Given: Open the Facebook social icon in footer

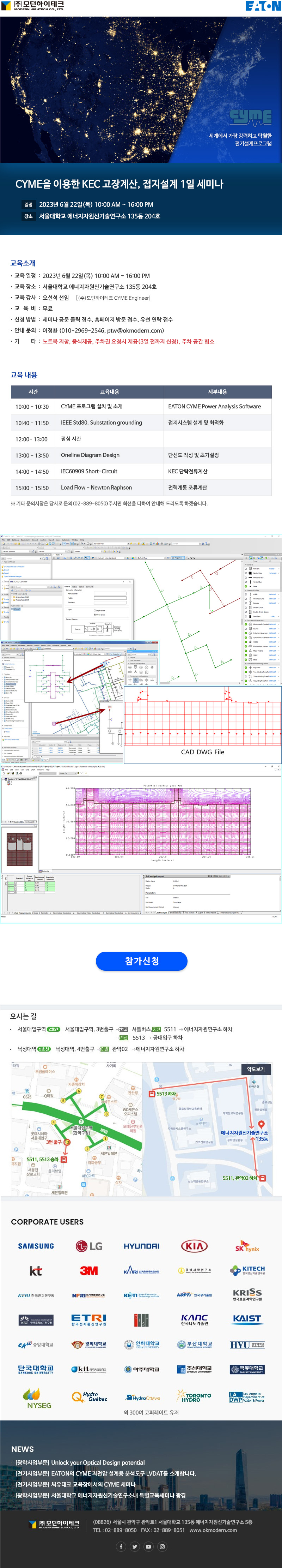Looking at the screenshot, I should pyautogui.click(x=121, y=1546).
